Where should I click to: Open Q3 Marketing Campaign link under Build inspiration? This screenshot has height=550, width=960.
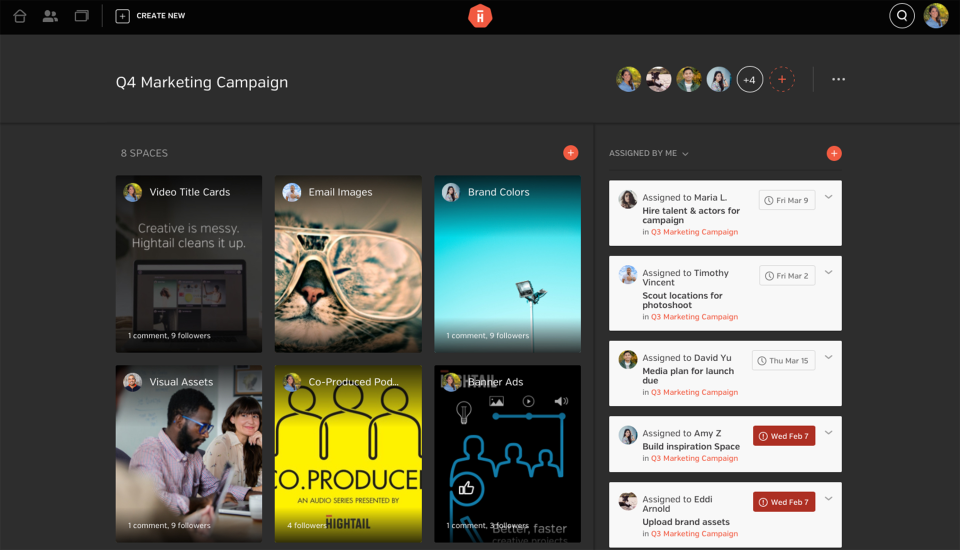pos(694,459)
